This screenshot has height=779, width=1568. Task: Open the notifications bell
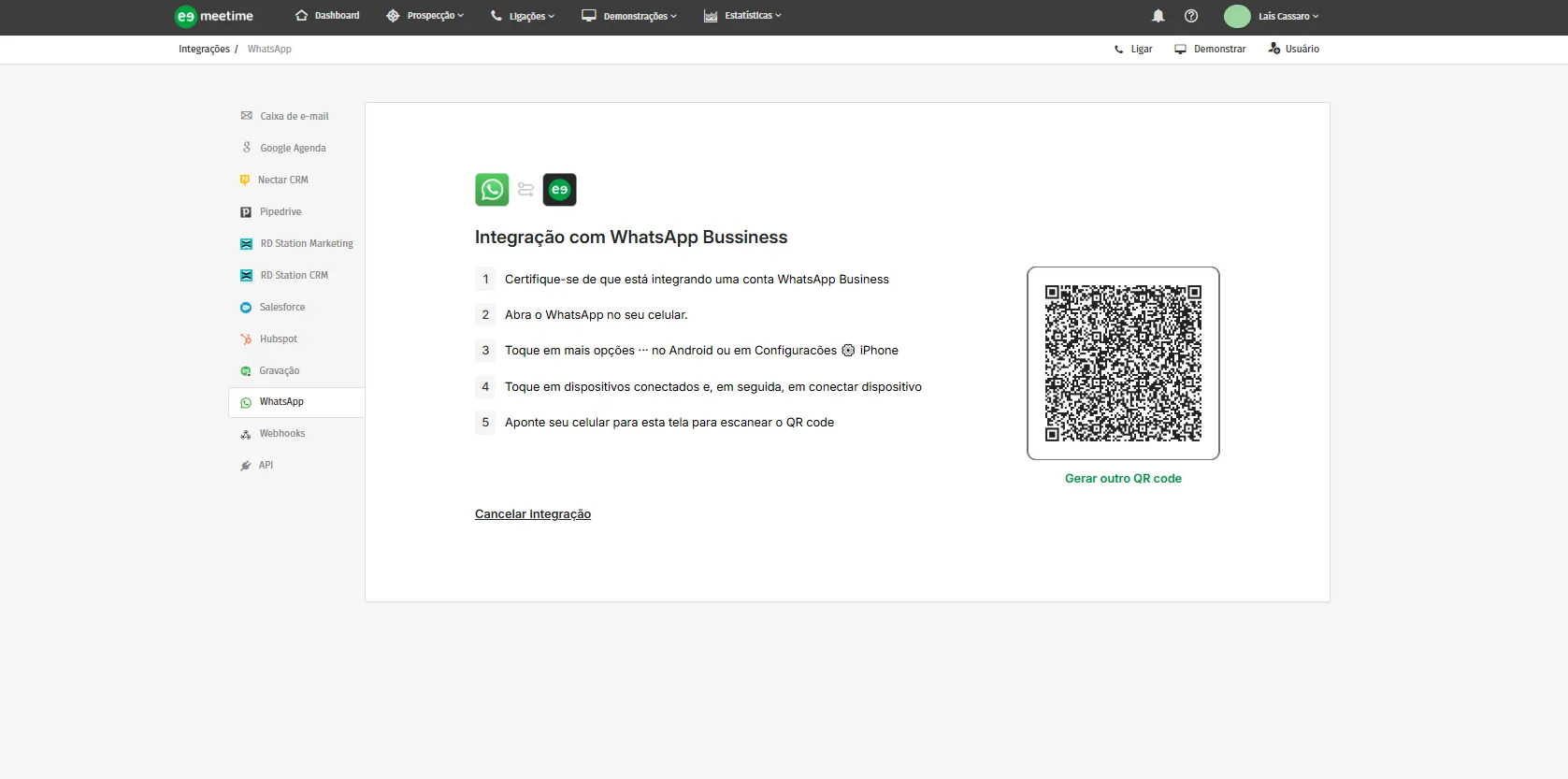tap(1158, 16)
